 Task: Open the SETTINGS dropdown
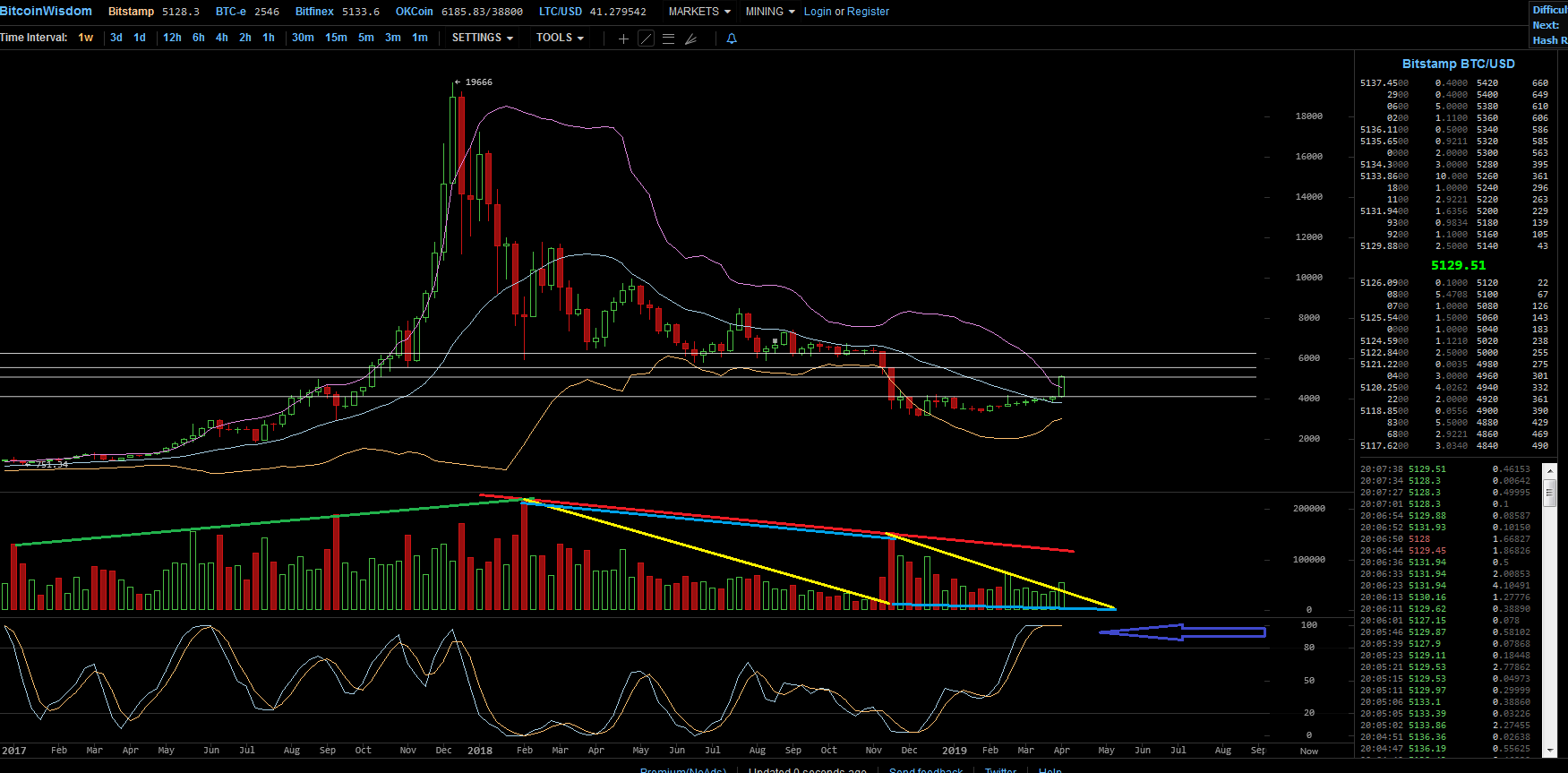[x=483, y=38]
